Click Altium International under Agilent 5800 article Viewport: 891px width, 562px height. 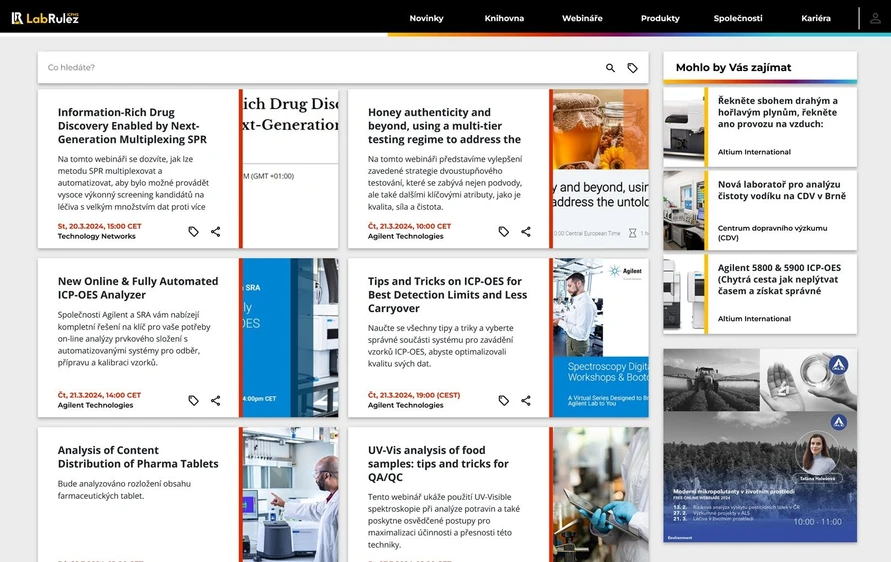[753, 319]
